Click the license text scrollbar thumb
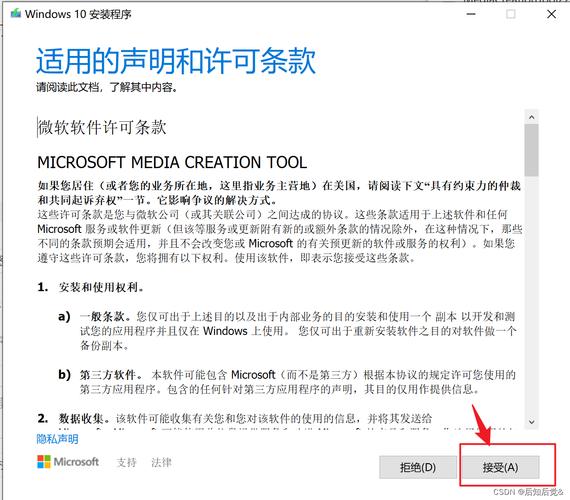Viewport: 570px width, 500px height. point(531,150)
